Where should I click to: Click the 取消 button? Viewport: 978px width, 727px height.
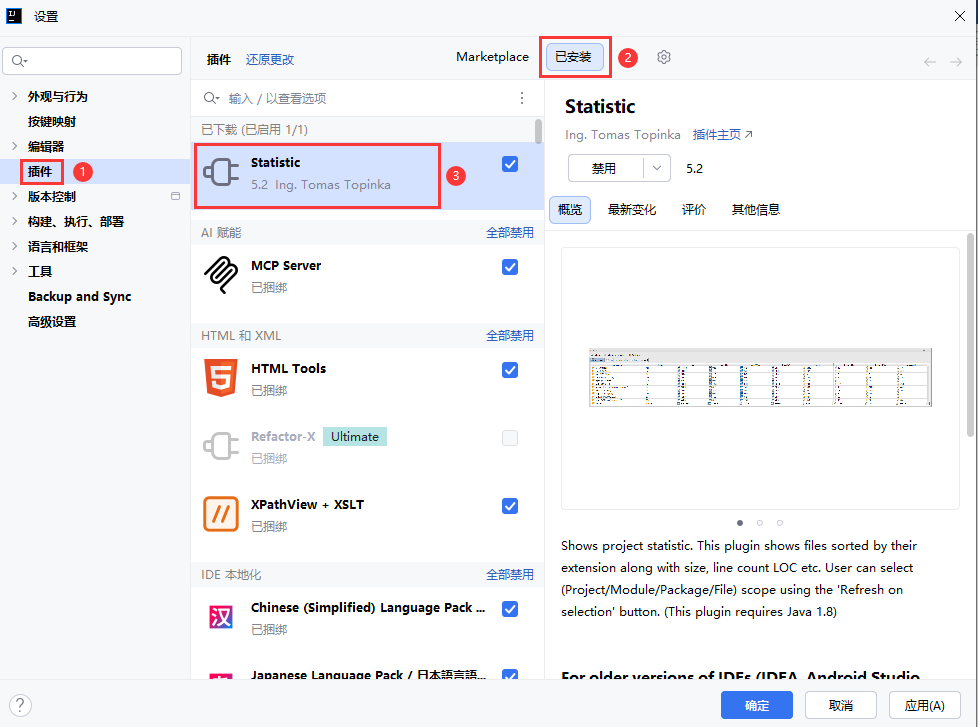click(841, 705)
